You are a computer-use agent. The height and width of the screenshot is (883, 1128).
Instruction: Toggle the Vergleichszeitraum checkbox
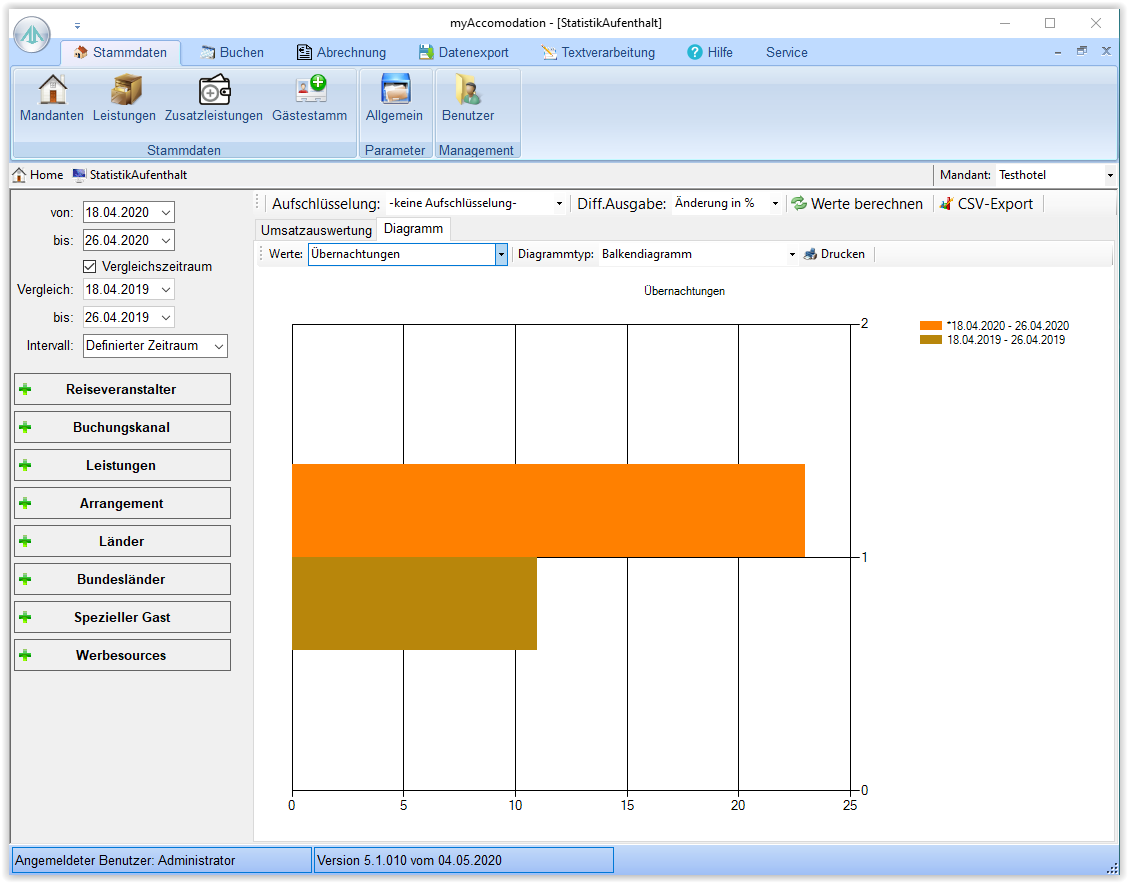[x=90, y=267]
